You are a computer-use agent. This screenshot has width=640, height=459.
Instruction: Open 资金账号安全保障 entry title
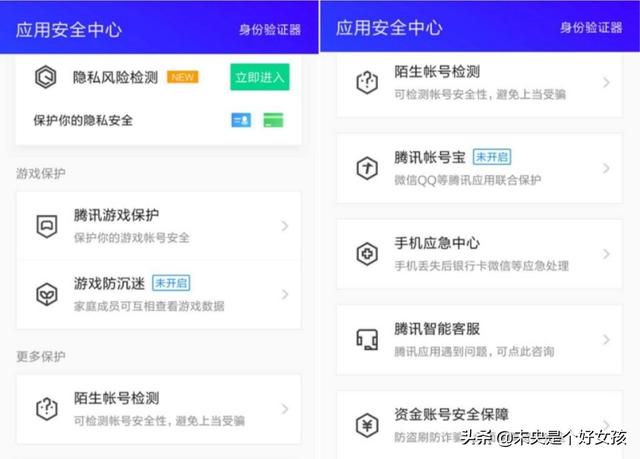coord(451,414)
